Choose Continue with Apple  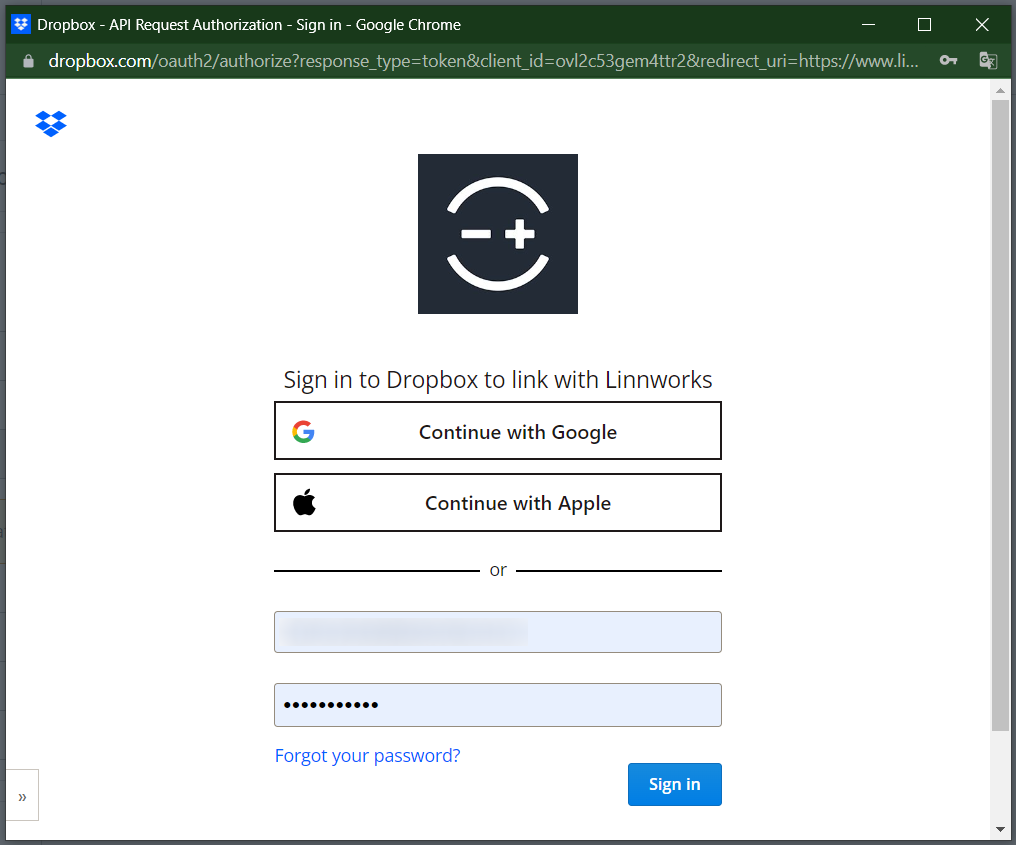[497, 503]
